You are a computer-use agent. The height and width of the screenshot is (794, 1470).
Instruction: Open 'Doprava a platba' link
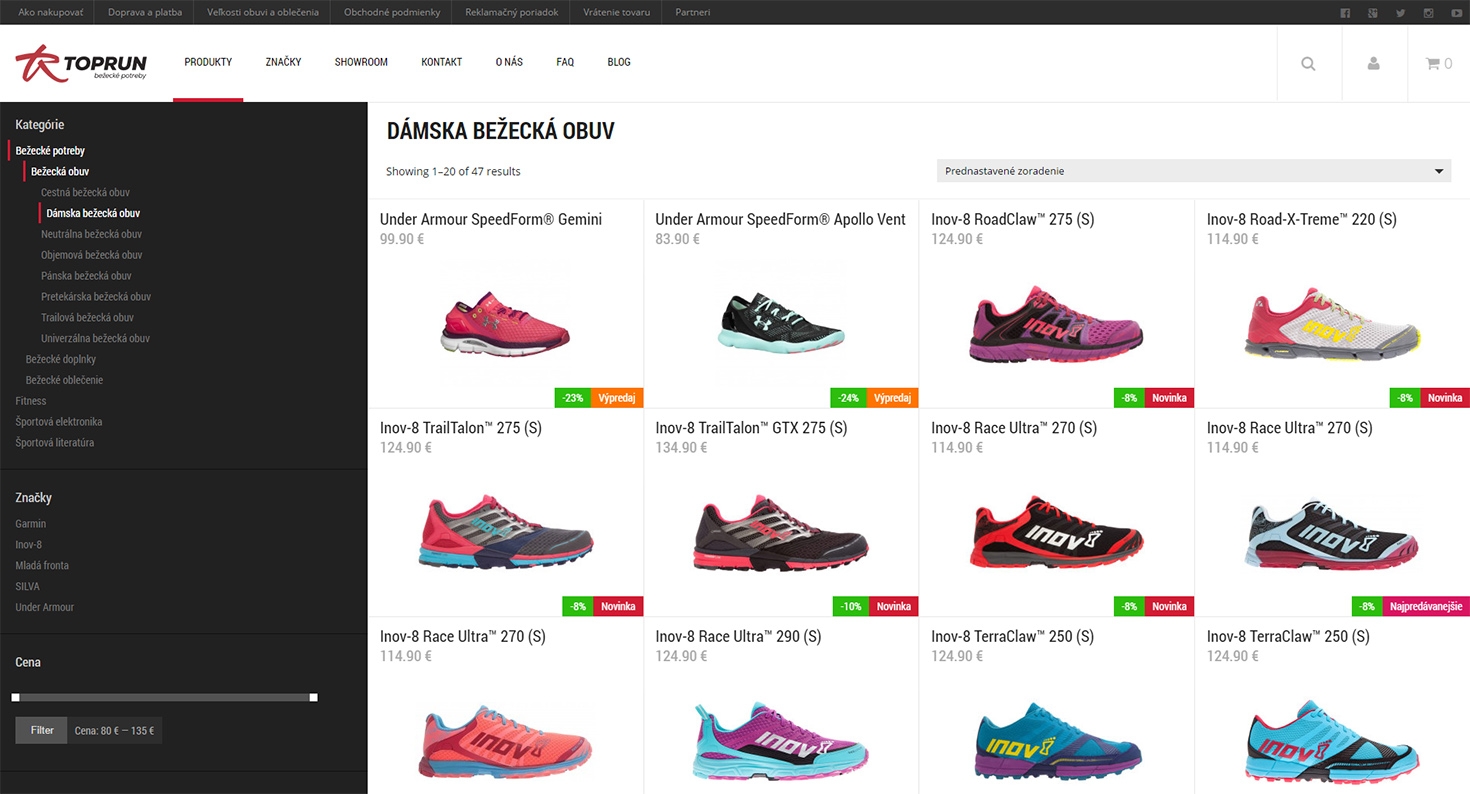tap(145, 13)
